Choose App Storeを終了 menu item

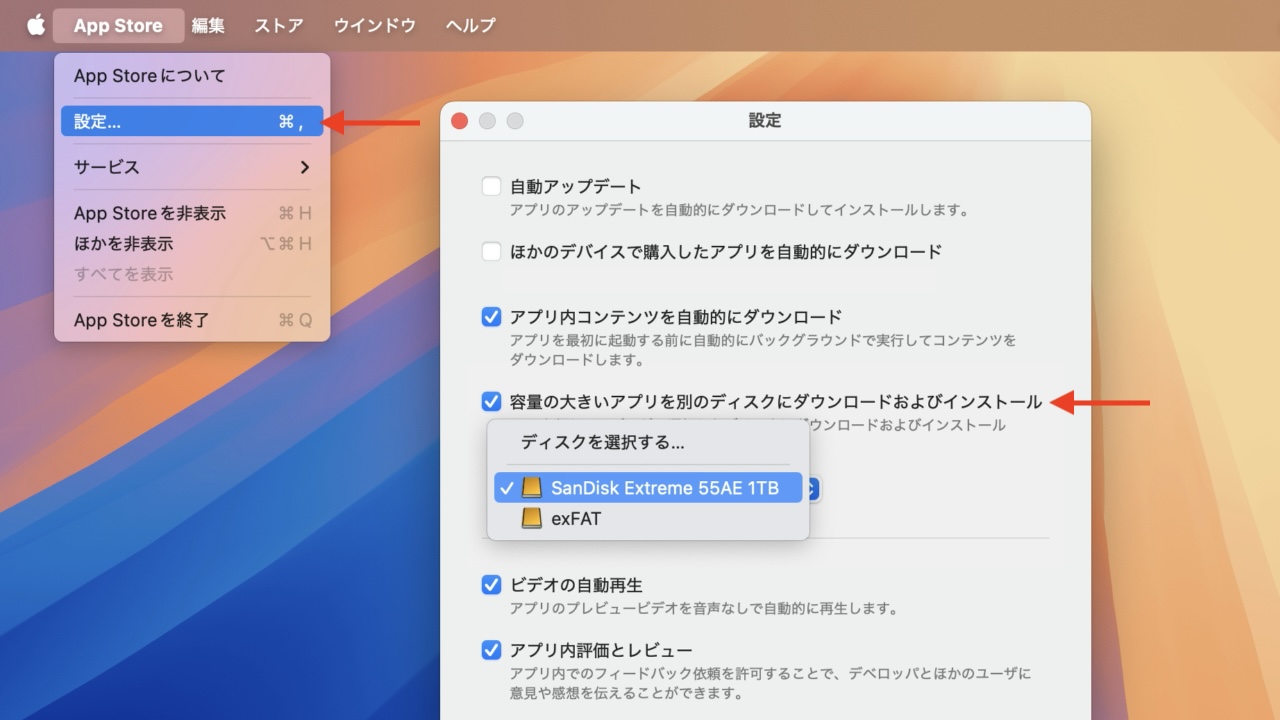click(x=191, y=320)
